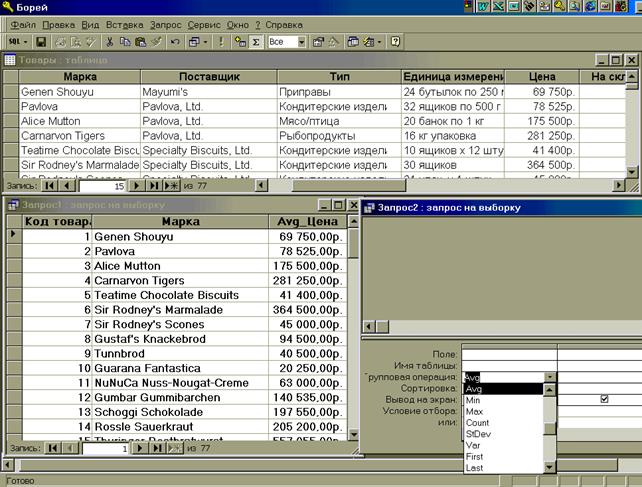Open the Окно menu
Image resolution: width=642 pixels, height=487 pixels.
tap(237, 25)
